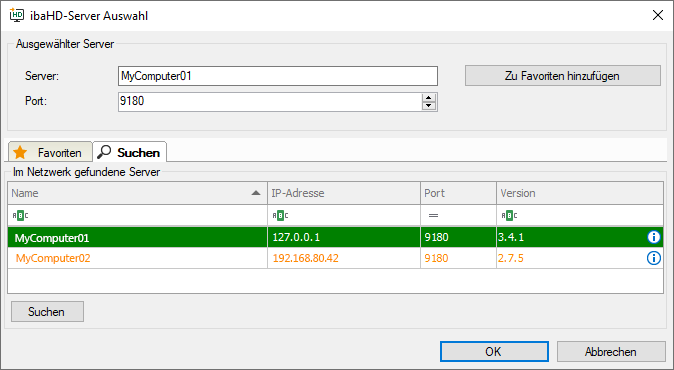Open the IP-Adresse column ABC filter icon

(280, 215)
